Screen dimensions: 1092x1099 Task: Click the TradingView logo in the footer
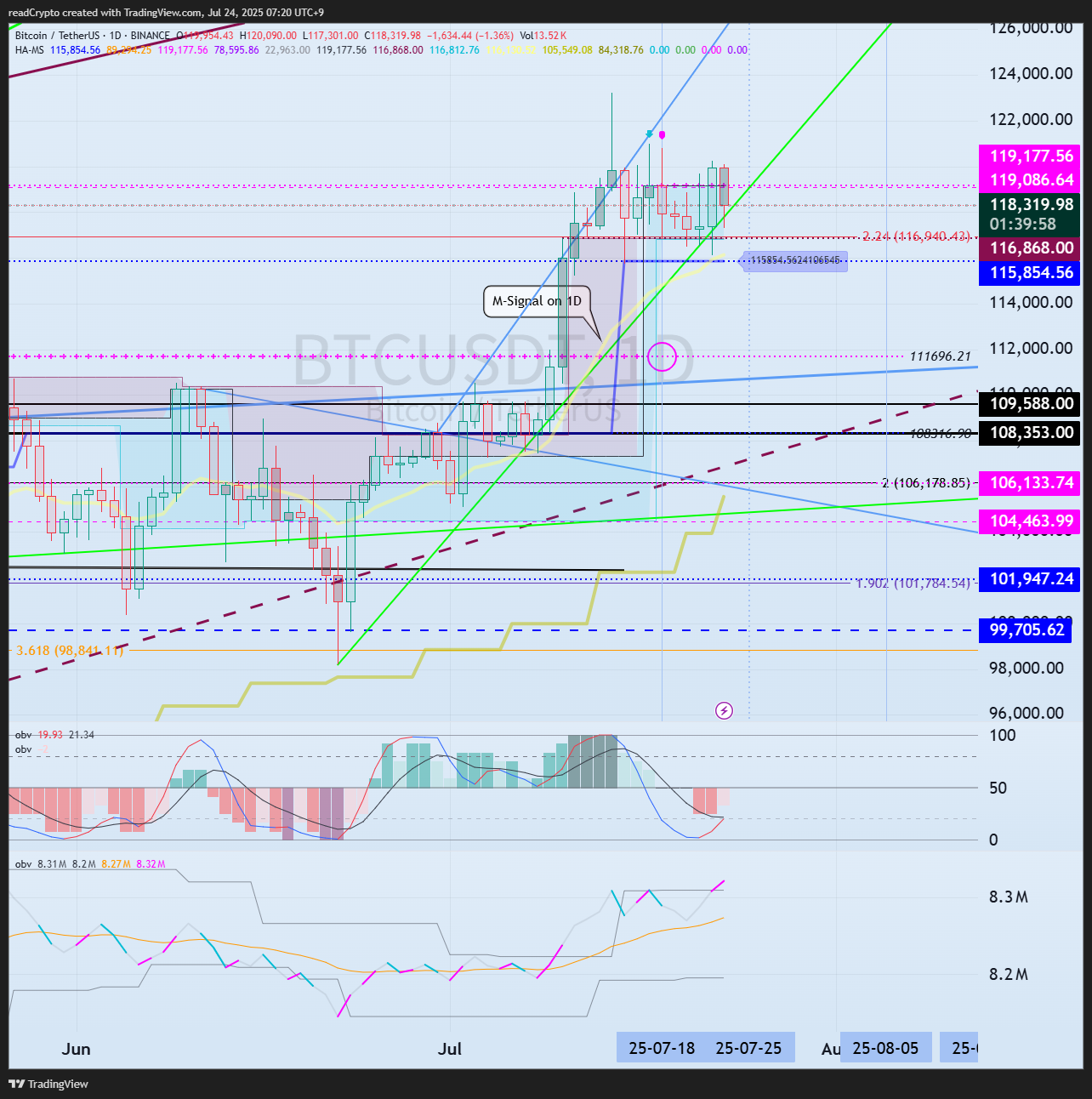pyautogui.click(x=48, y=1084)
